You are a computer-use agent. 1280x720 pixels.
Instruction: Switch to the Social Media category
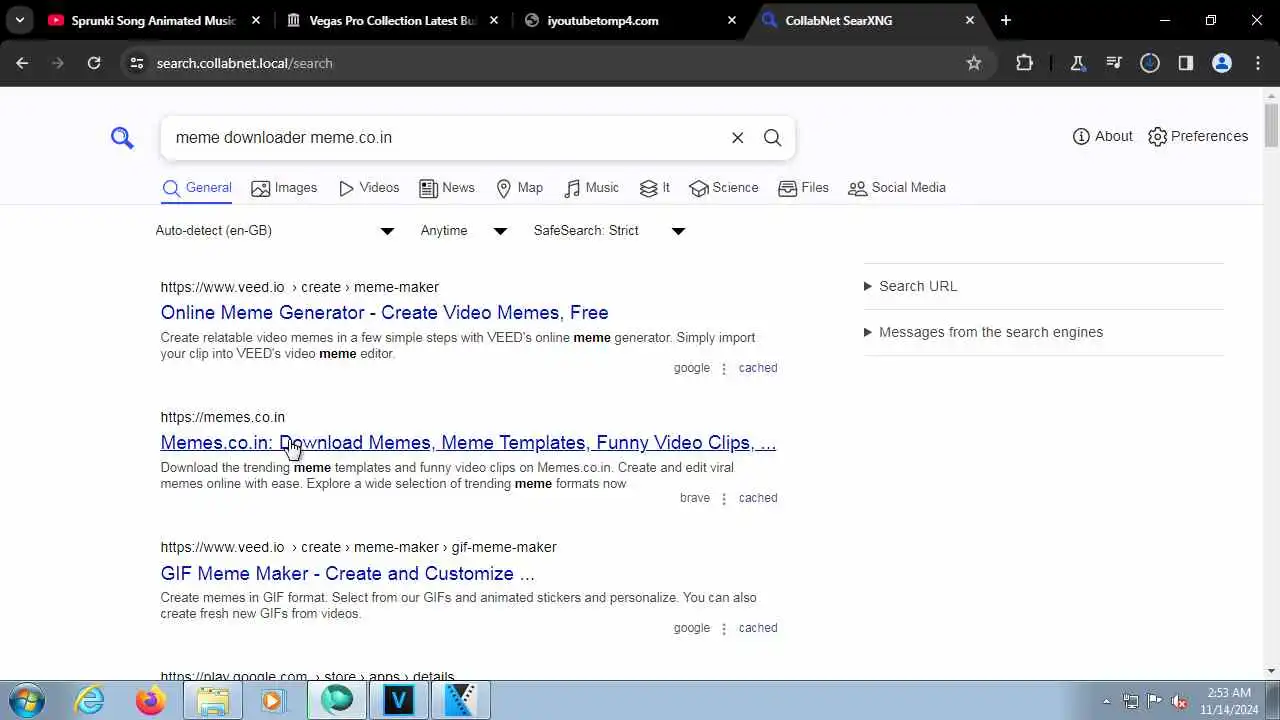coord(897,188)
